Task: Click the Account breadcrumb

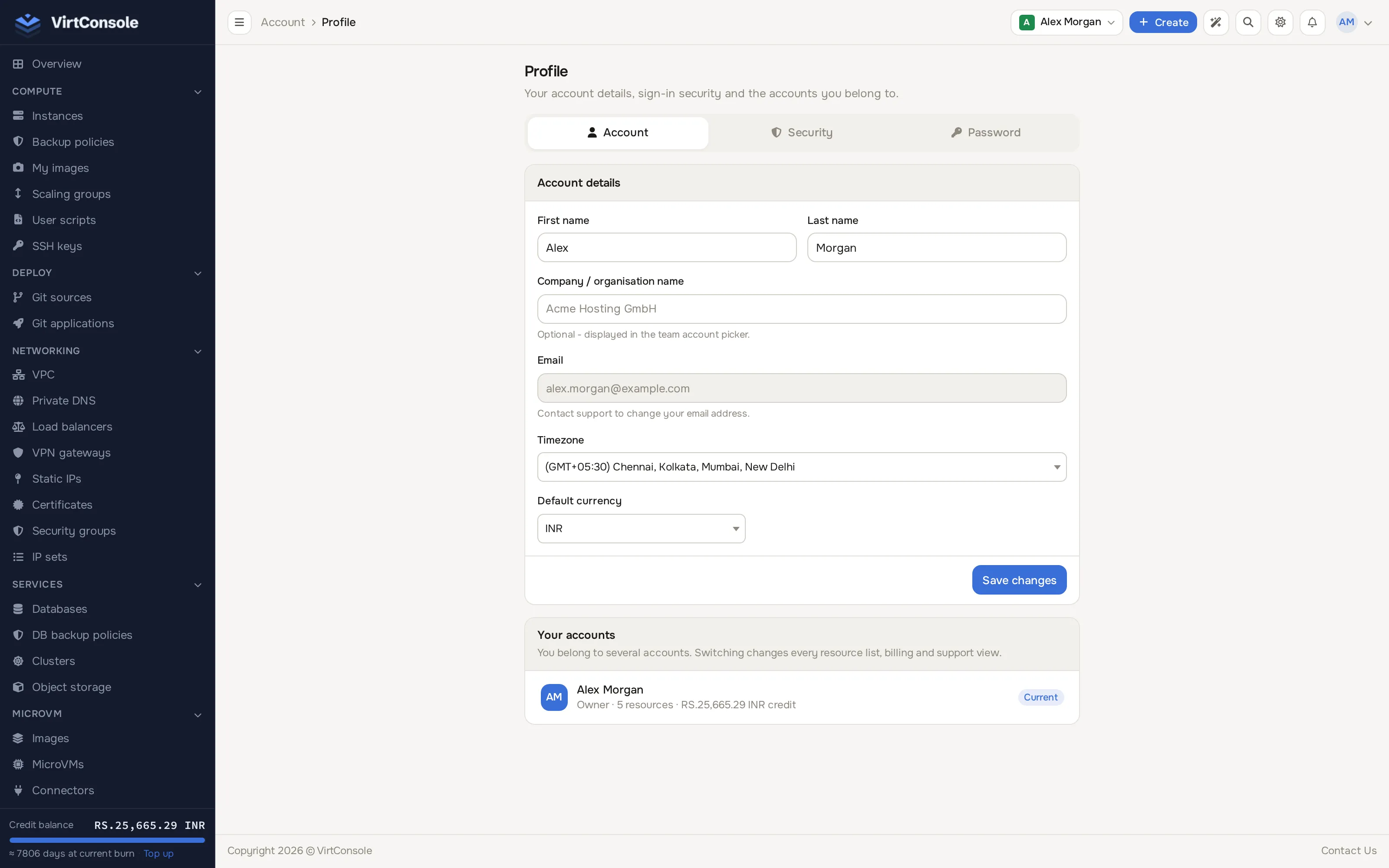Action: point(283,23)
